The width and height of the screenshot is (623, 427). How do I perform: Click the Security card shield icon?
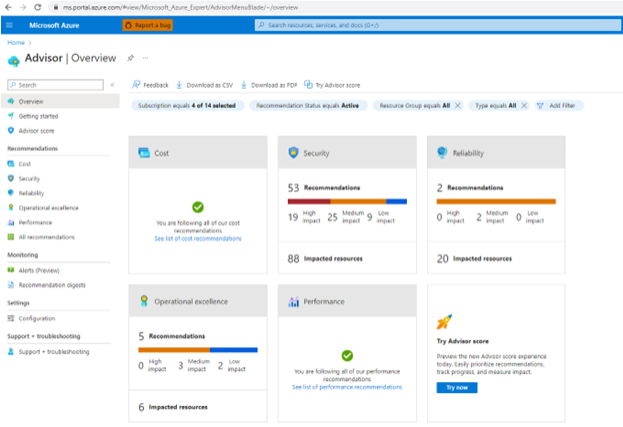coord(293,153)
